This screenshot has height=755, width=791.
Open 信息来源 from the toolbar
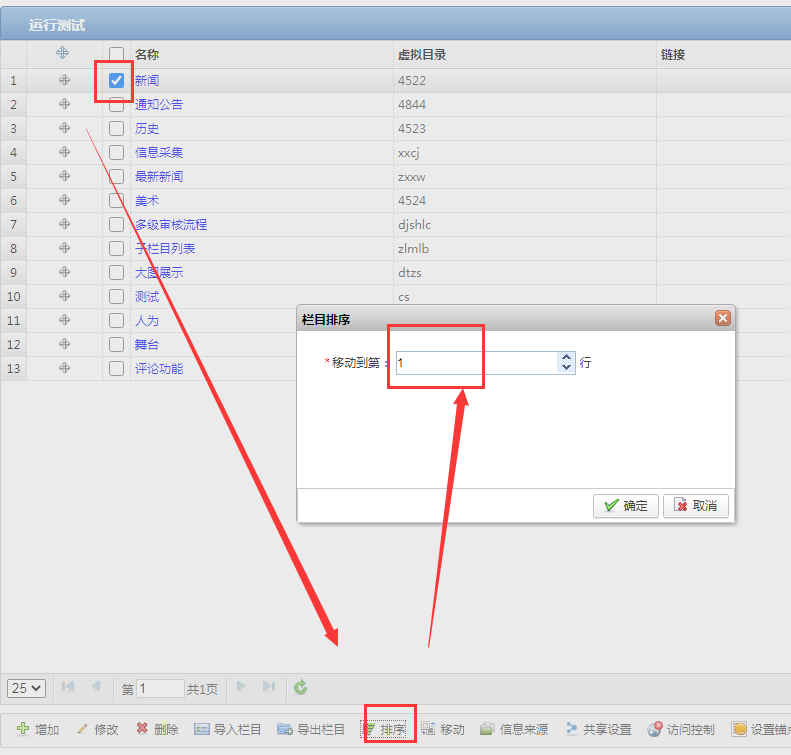[514, 730]
